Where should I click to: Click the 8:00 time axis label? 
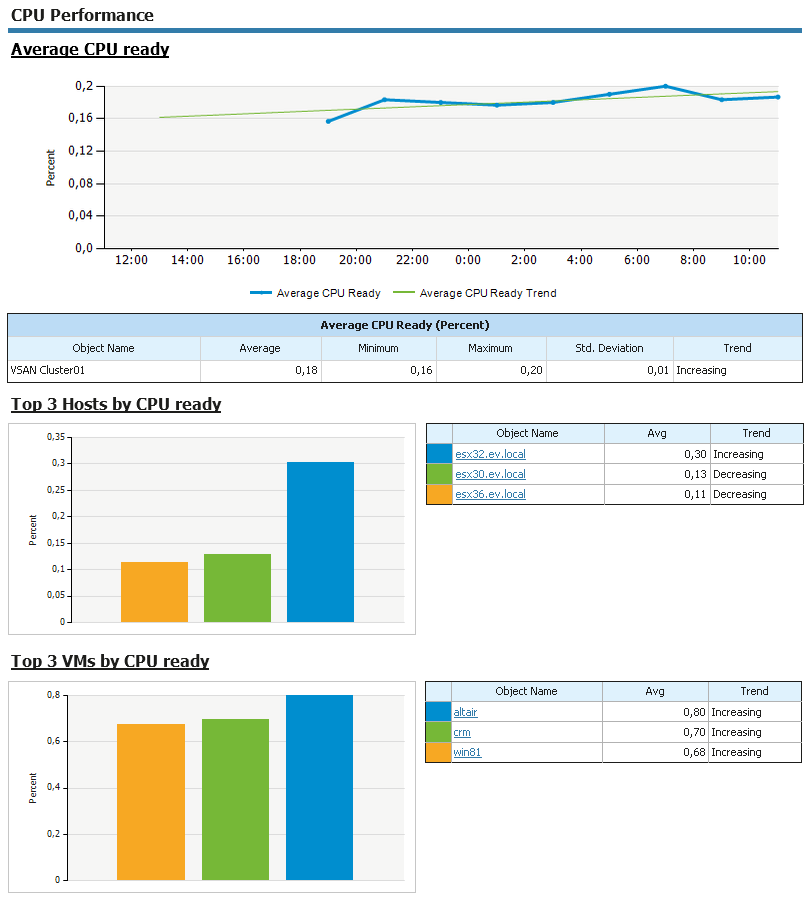click(x=692, y=260)
